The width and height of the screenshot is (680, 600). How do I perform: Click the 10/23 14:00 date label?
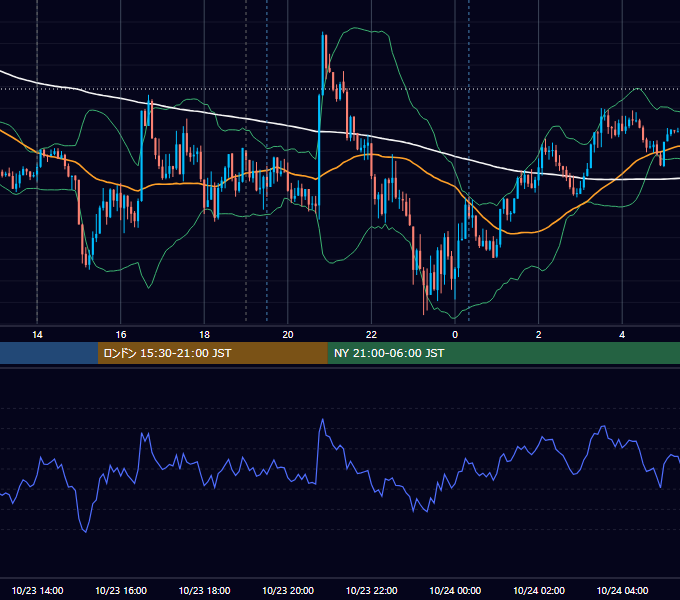(x=37, y=590)
